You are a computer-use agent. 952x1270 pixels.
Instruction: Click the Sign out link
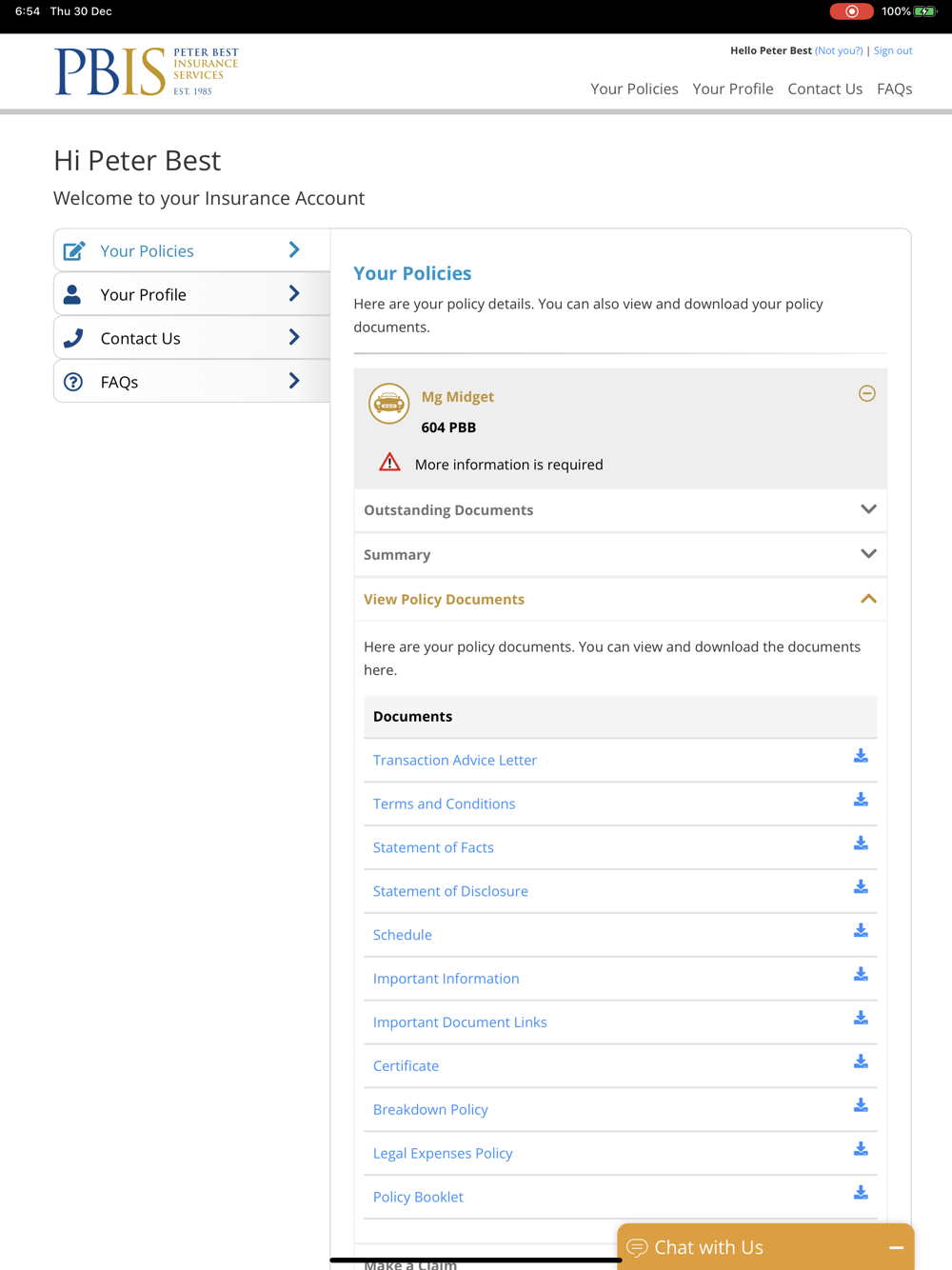coord(892,50)
